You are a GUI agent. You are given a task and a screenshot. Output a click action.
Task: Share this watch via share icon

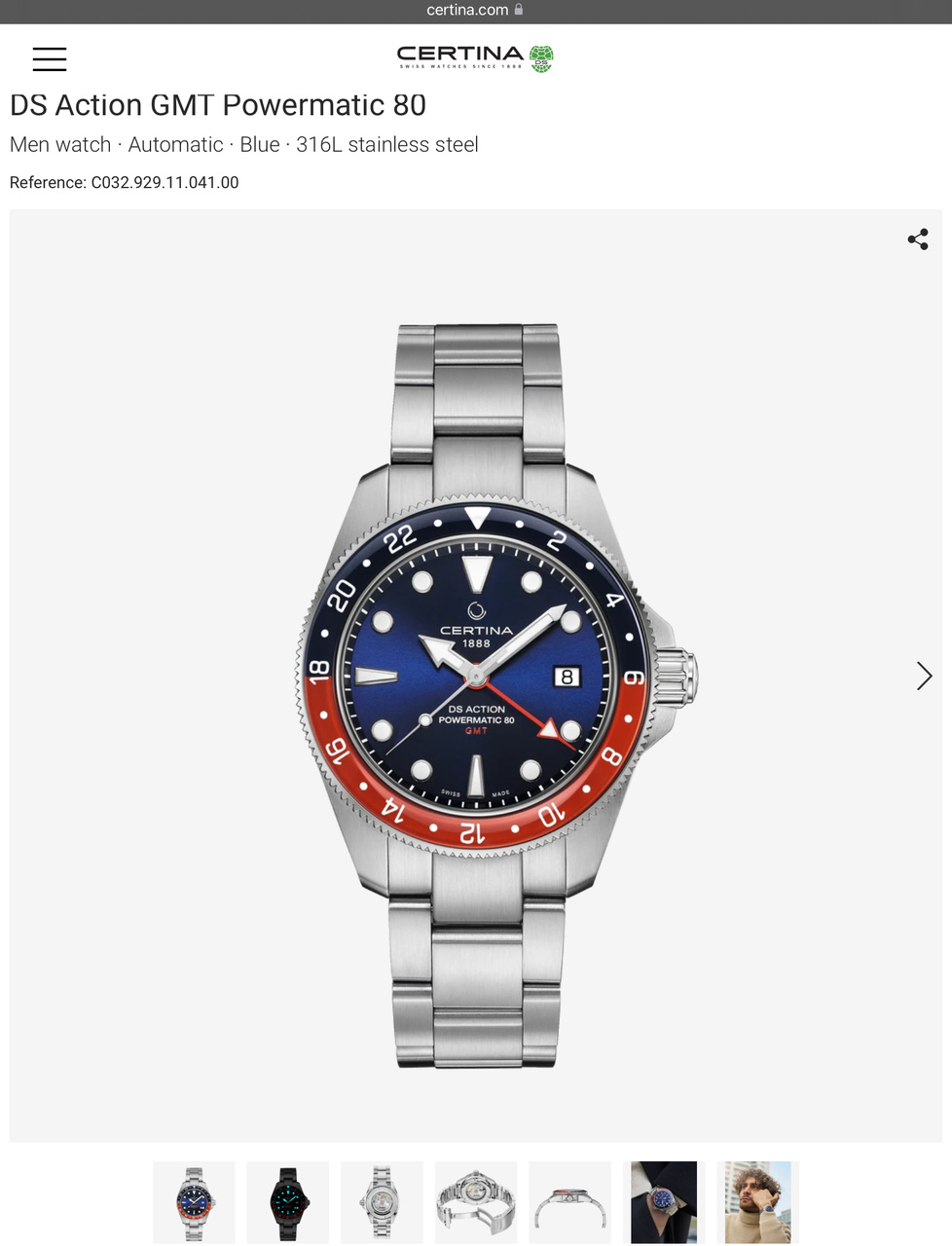918,239
